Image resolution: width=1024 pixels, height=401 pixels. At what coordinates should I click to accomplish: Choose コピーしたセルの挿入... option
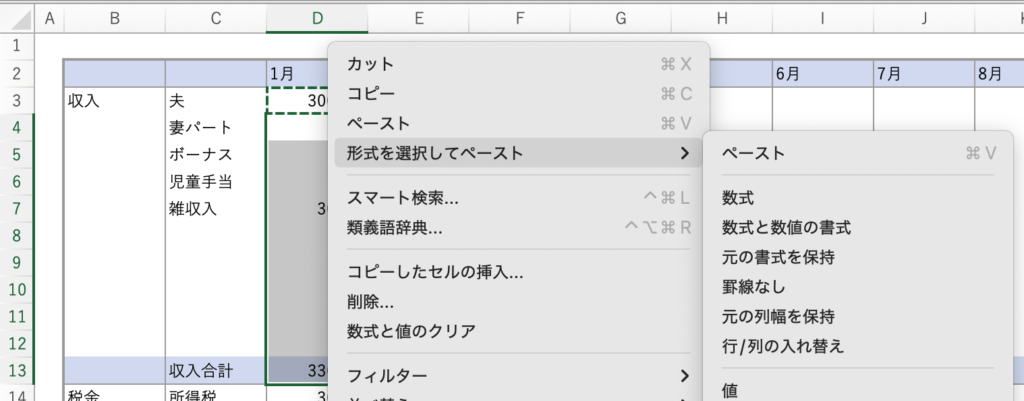[x=435, y=272]
